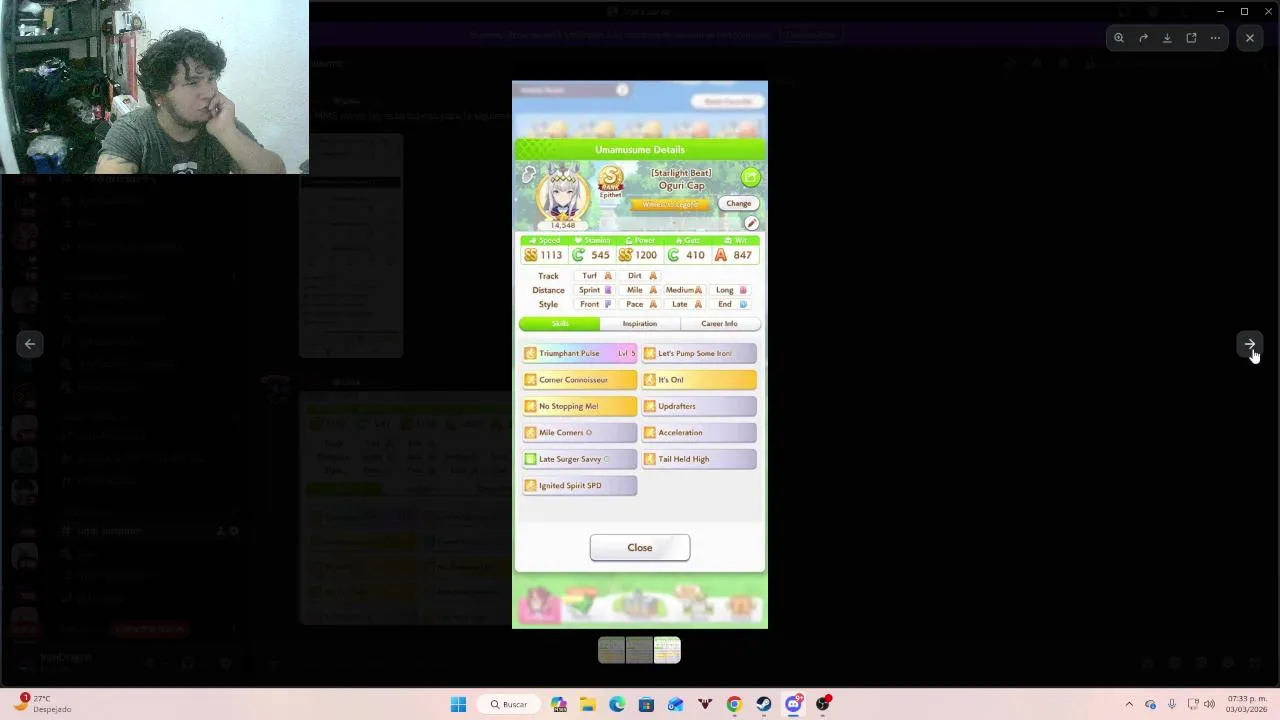
Task: Select the Mile Corners skill
Action: click(580, 433)
